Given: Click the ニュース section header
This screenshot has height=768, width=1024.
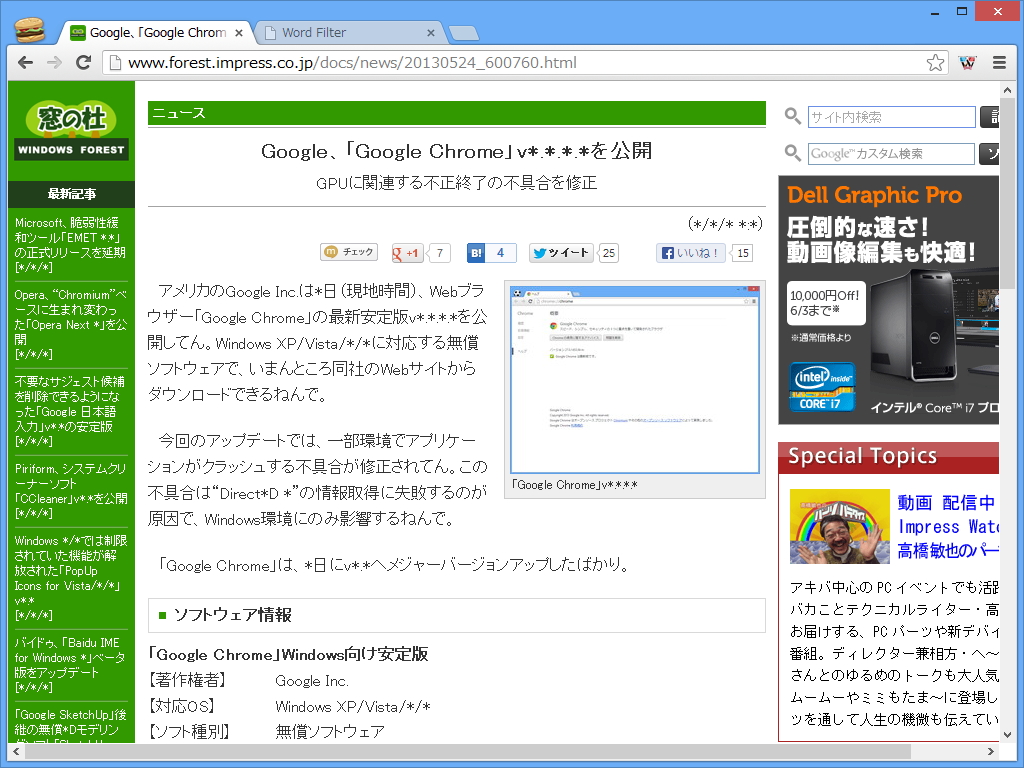Looking at the screenshot, I should [456, 113].
